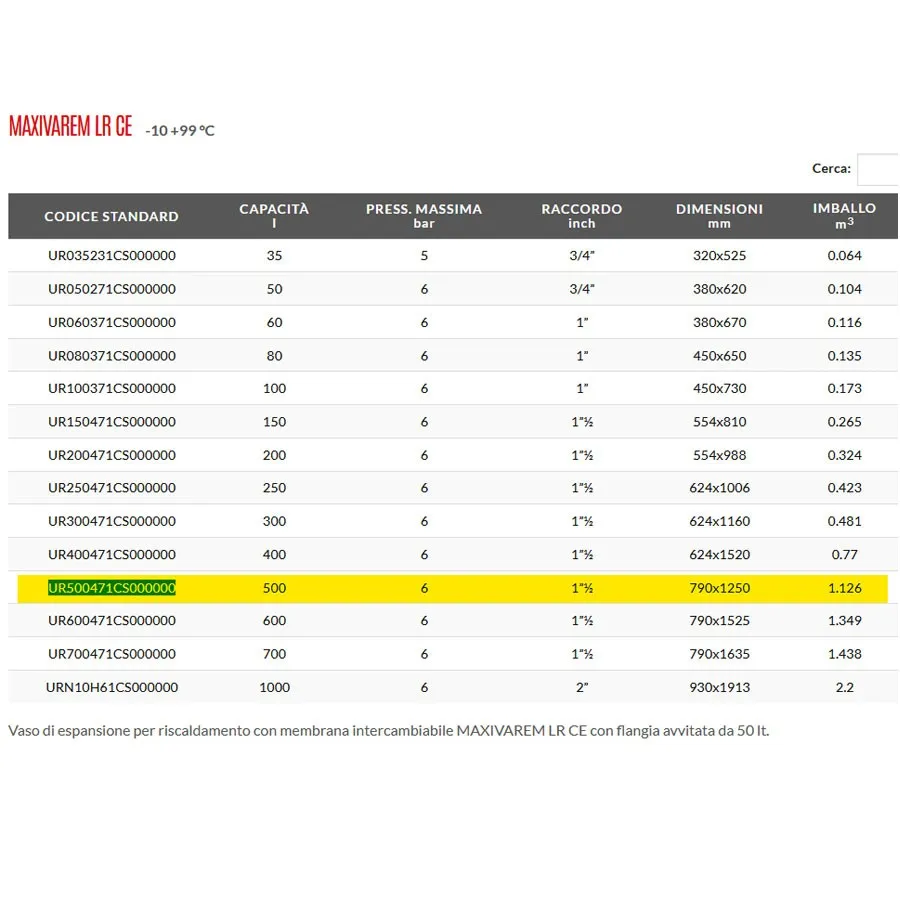
Task: Sort by Imballo column header
Action: [844, 216]
